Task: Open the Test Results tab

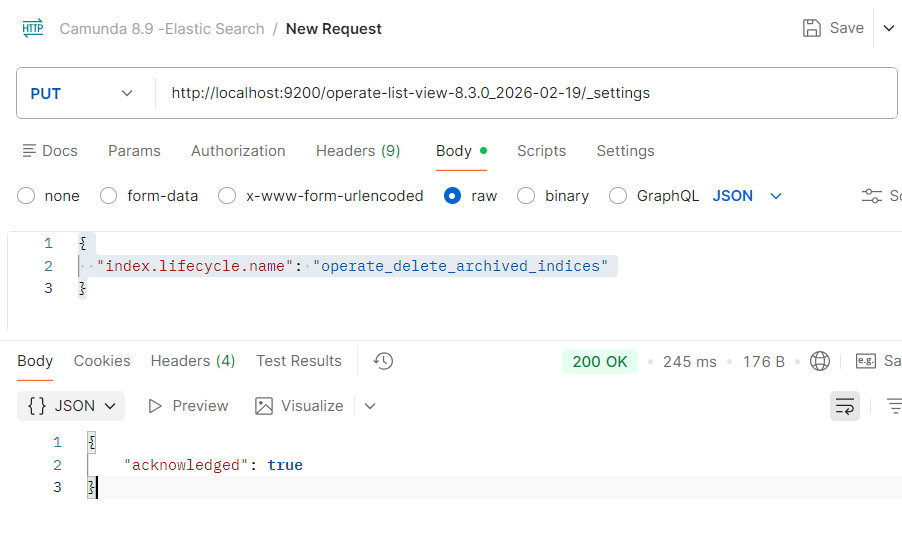Action: click(x=298, y=361)
